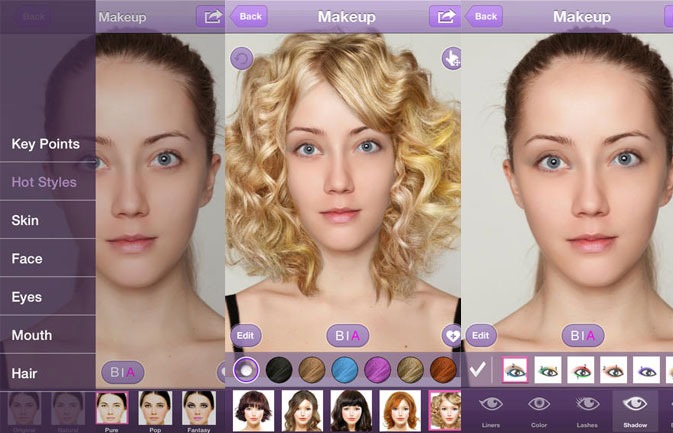Tap the share icon in the blonde hair screen
Screen dimensions: 673x433
coord(443,16)
